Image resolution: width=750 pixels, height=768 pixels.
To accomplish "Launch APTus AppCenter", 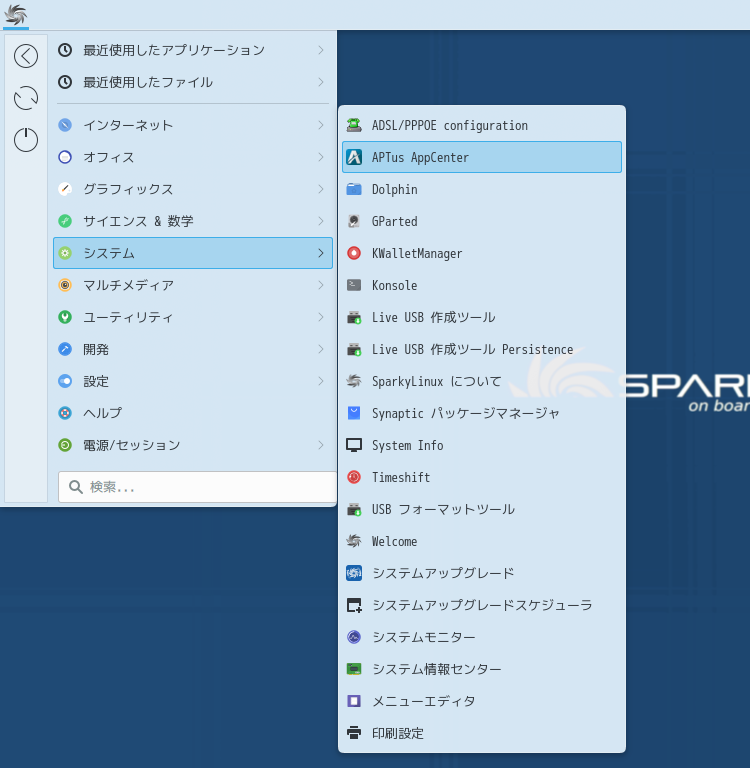I will pos(420,157).
